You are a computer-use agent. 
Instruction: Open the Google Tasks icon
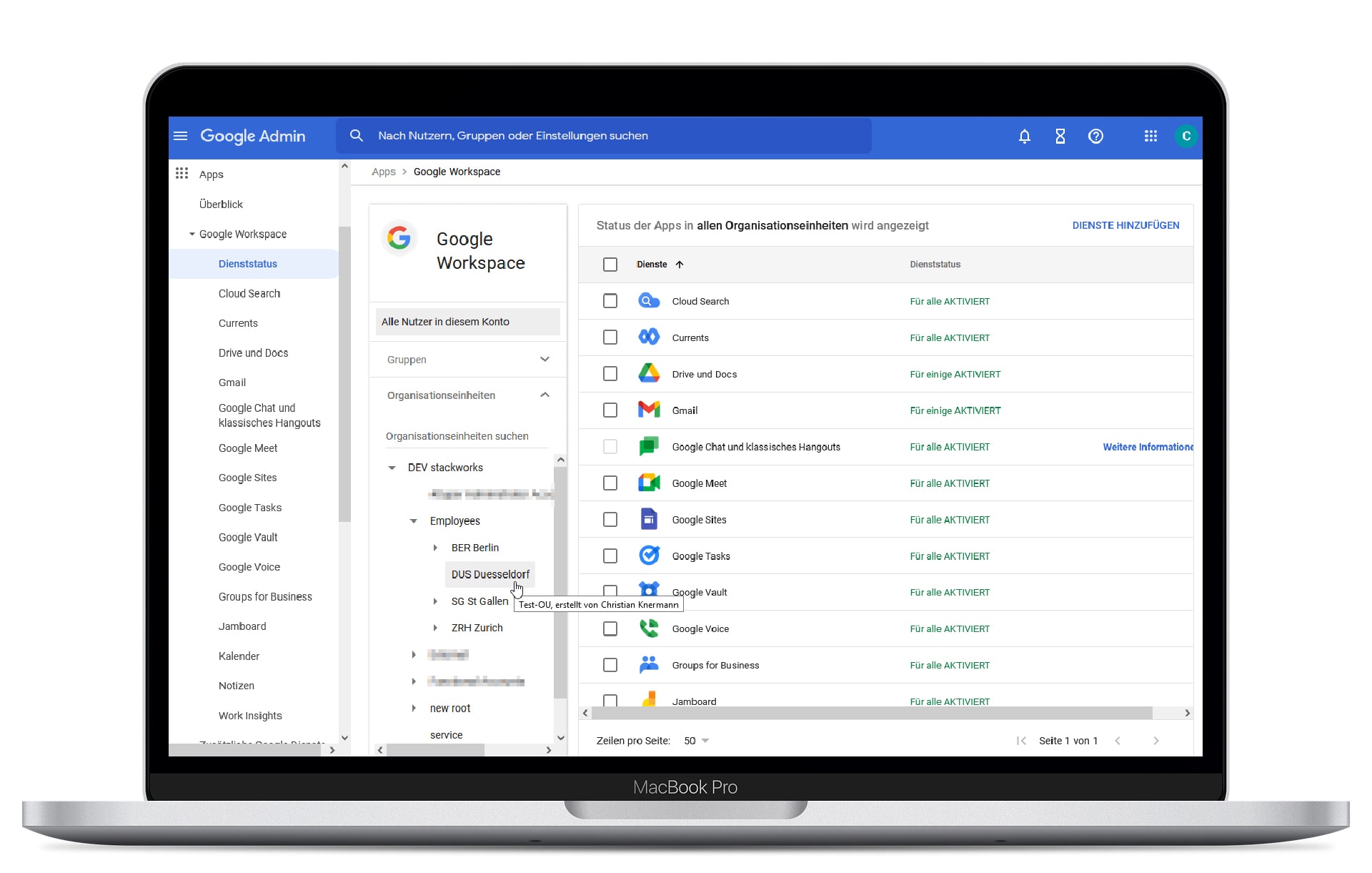click(x=649, y=556)
